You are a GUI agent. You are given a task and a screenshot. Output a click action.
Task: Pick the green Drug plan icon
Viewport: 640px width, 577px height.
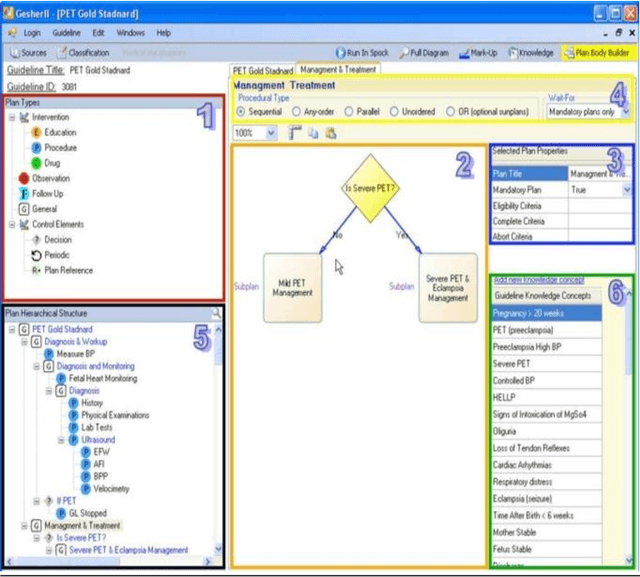(36, 163)
